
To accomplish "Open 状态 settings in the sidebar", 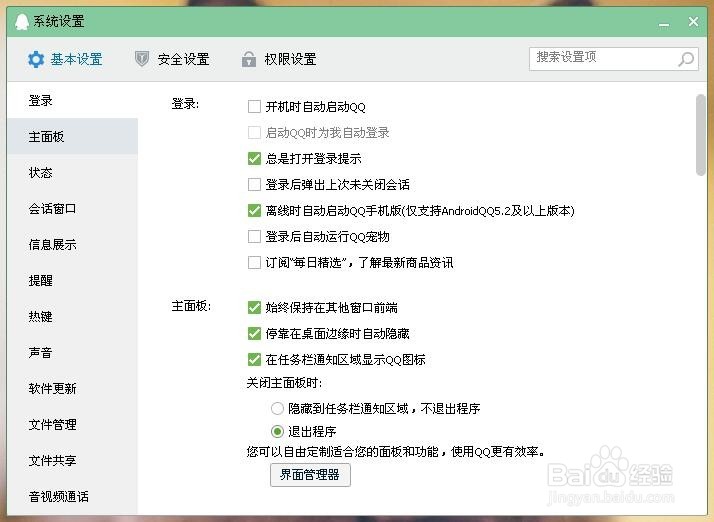I will [72, 172].
